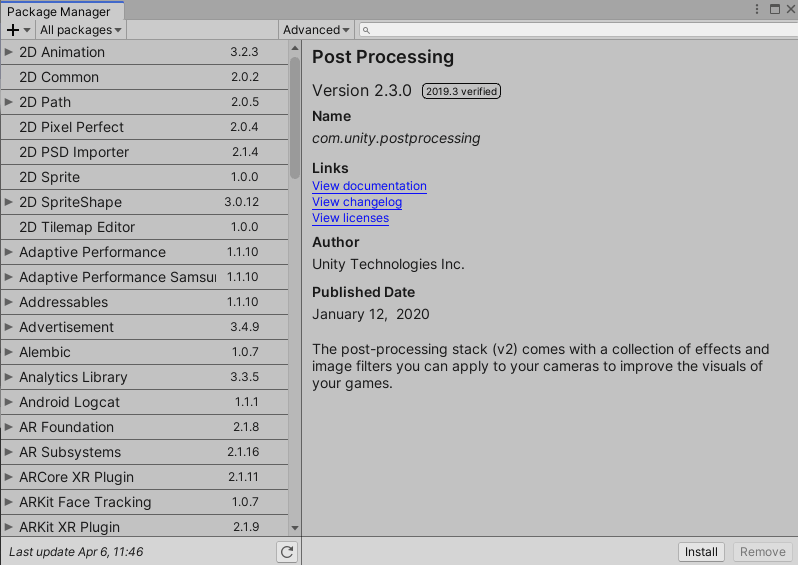The height and width of the screenshot is (565, 798).
Task: Select the 2D Pixel Perfect package
Action: [145, 127]
